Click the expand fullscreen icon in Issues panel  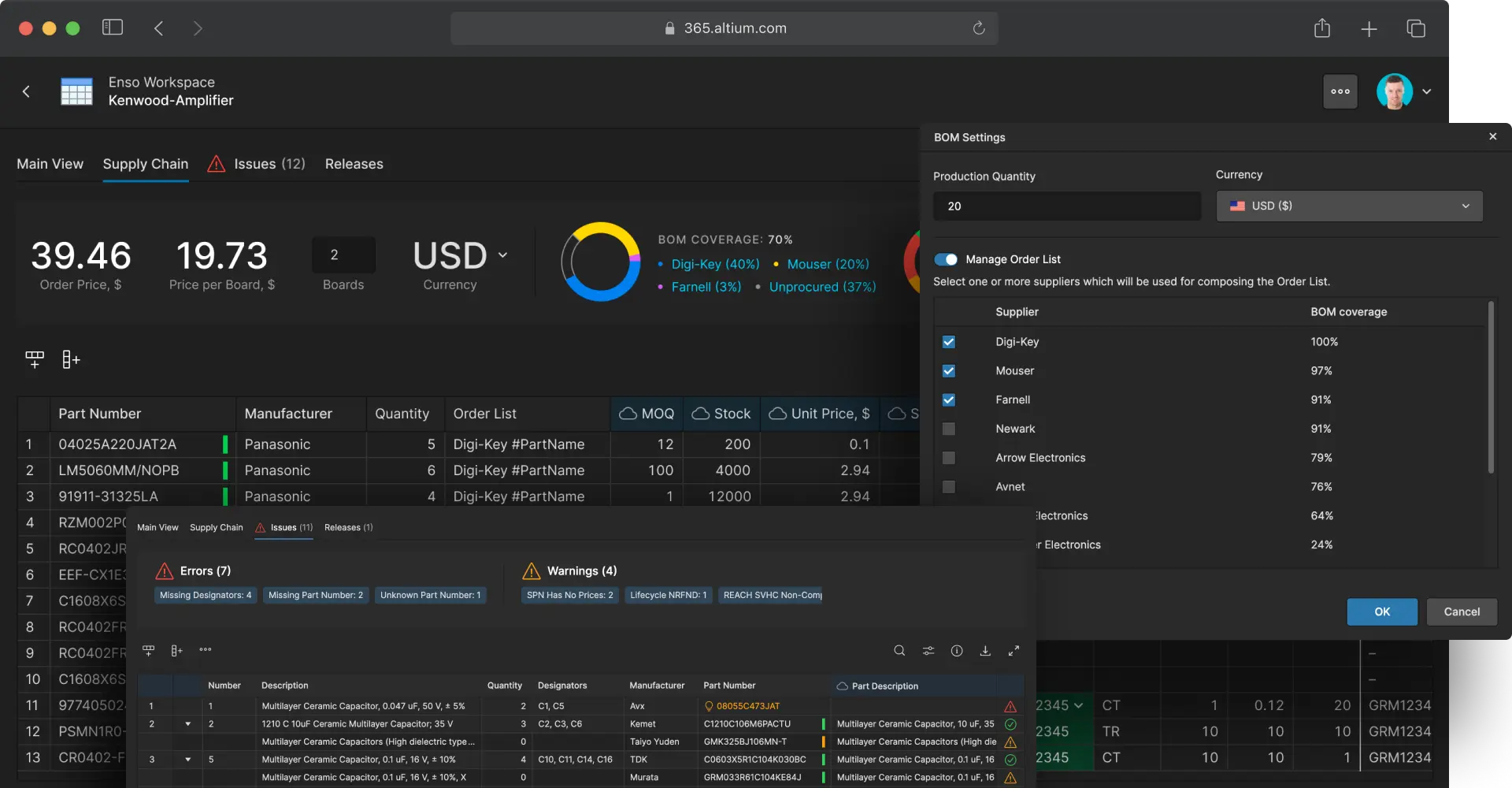pyautogui.click(x=1014, y=651)
